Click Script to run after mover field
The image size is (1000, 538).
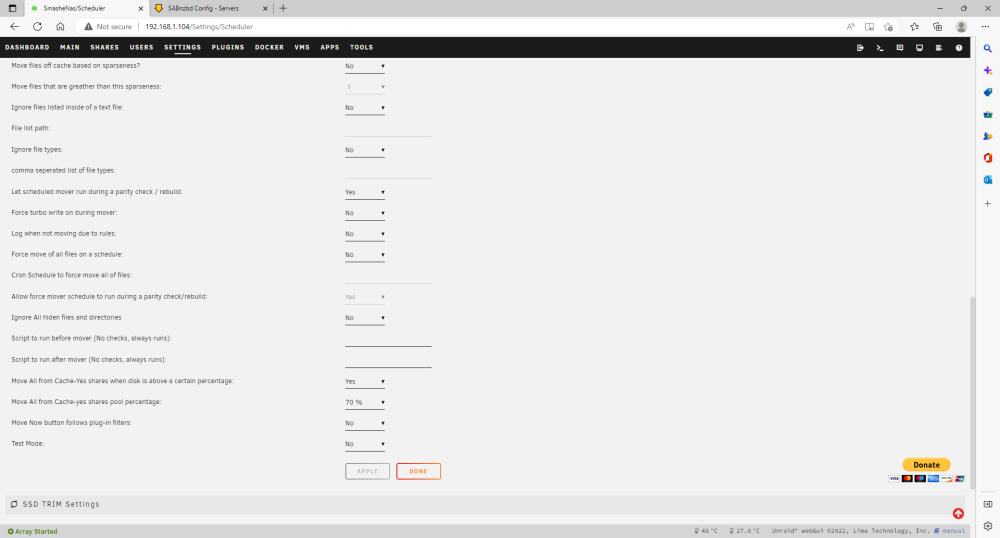(x=388, y=360)
